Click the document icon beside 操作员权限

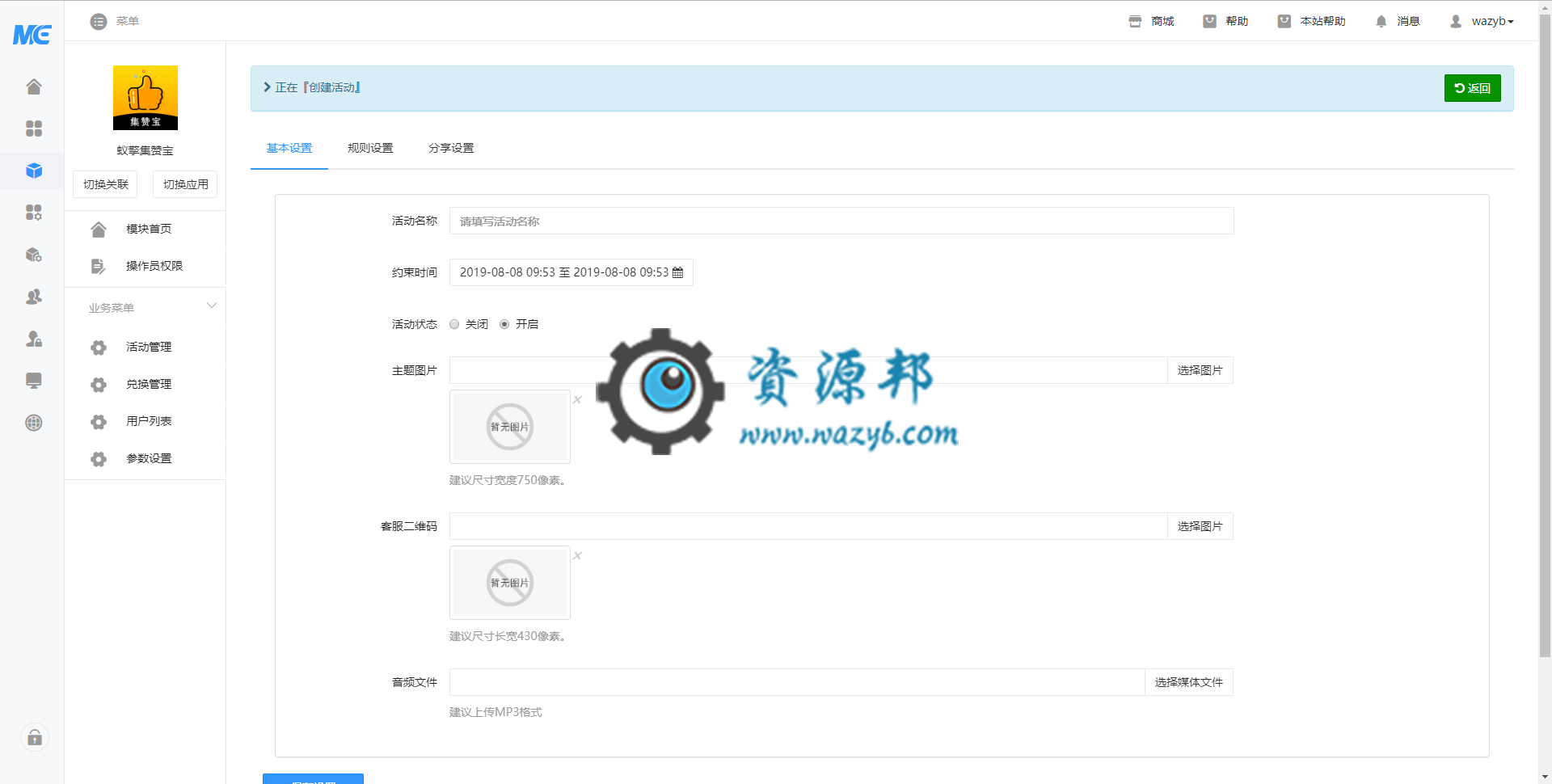coord(99,267)
